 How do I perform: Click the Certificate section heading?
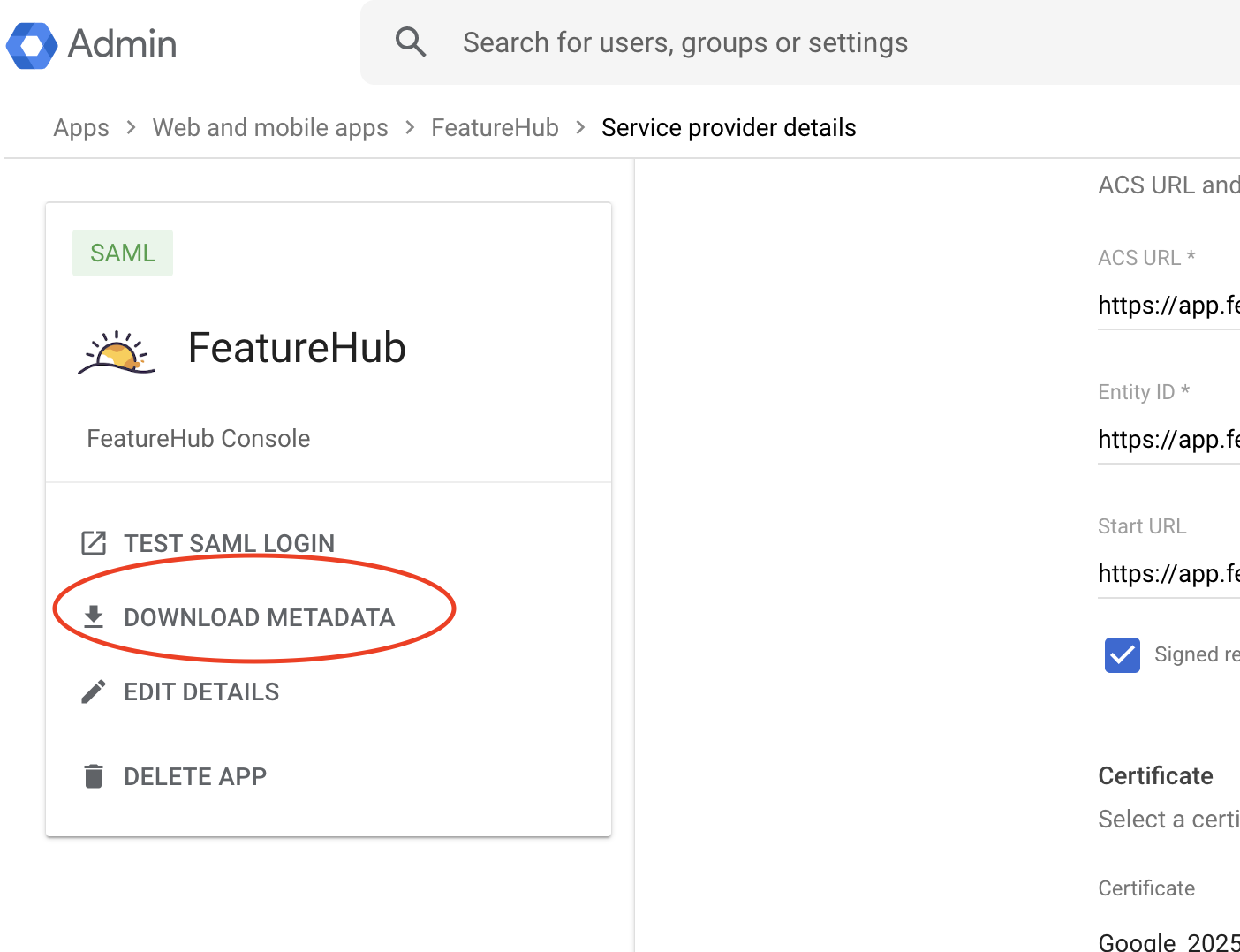coord(1155,776)
